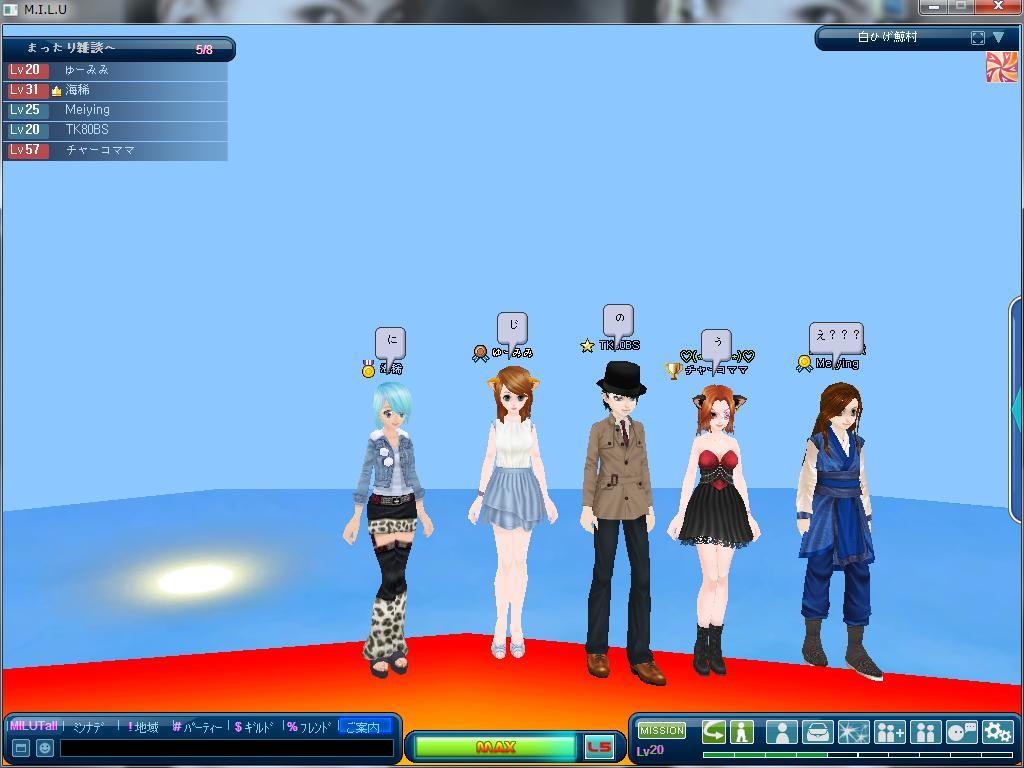
Task: Toggle fullscreen next to 白ひげ鯨村
Action: [977, 38]
